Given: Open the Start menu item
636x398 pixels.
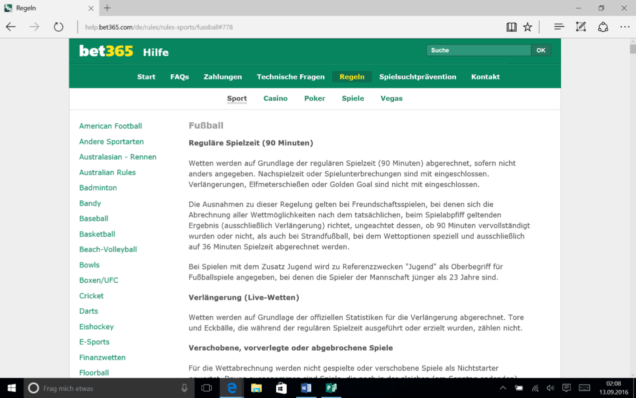Looking at the screenshot, I should coord(146,77).
